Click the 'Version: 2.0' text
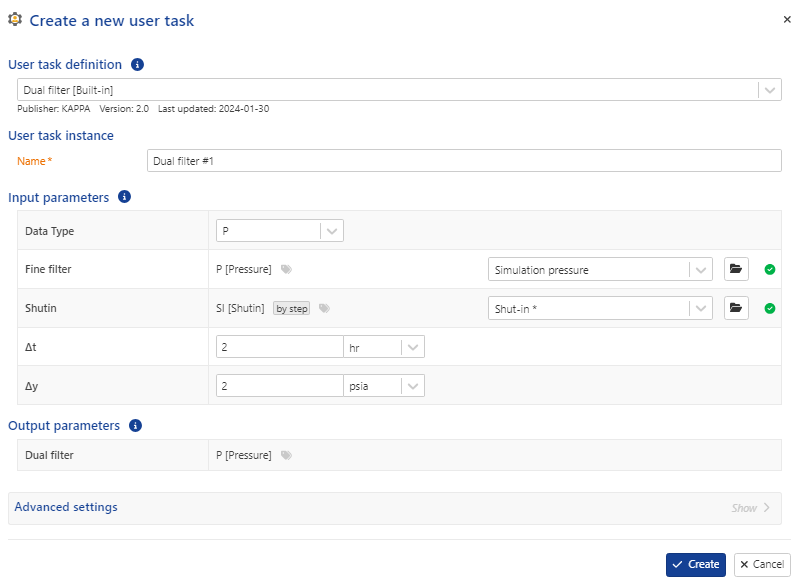Viewport: 799px width, 586px height. click(x=124, y=109)
